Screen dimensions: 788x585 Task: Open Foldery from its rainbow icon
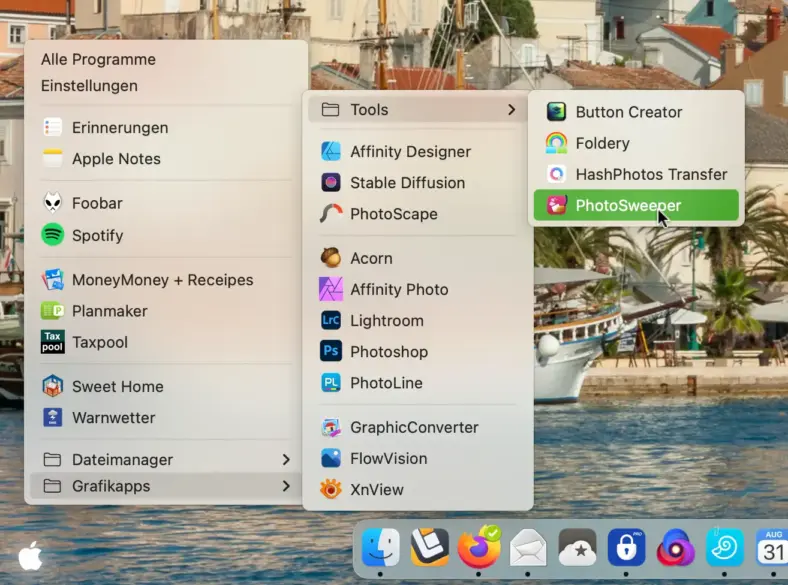click(556, 143)
